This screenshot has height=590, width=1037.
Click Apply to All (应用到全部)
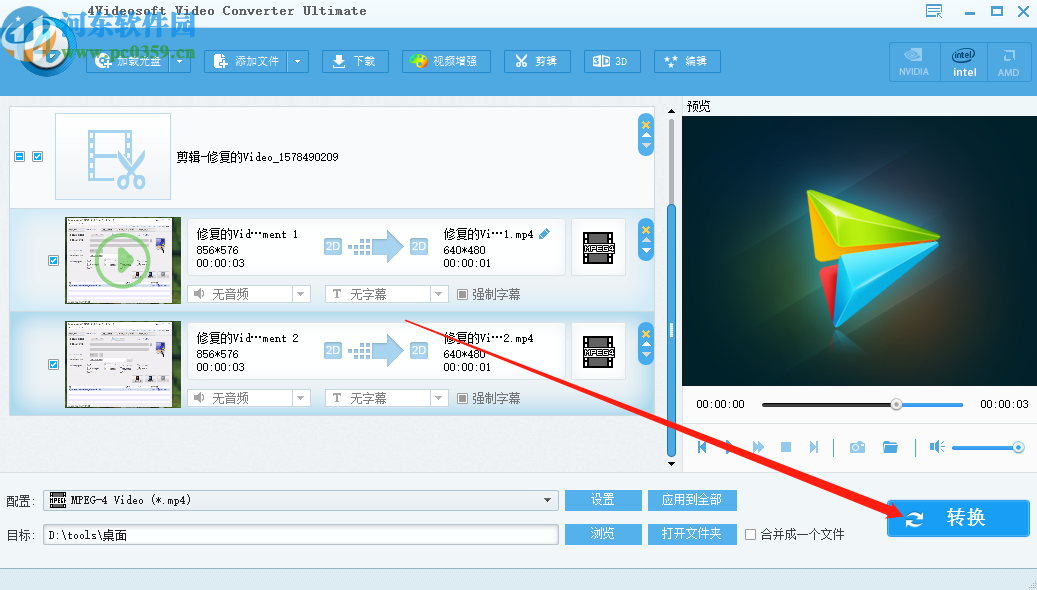(x=692, y=500)
